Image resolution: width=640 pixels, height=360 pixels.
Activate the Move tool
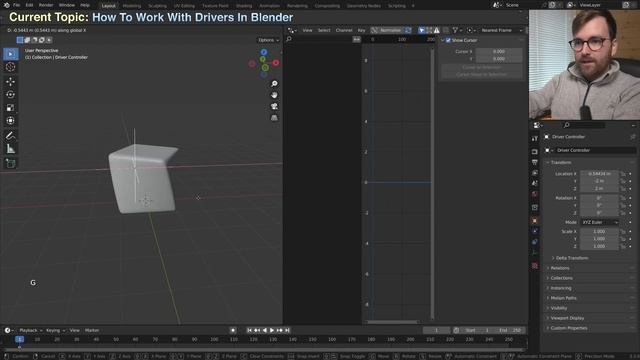pos(11,82)
